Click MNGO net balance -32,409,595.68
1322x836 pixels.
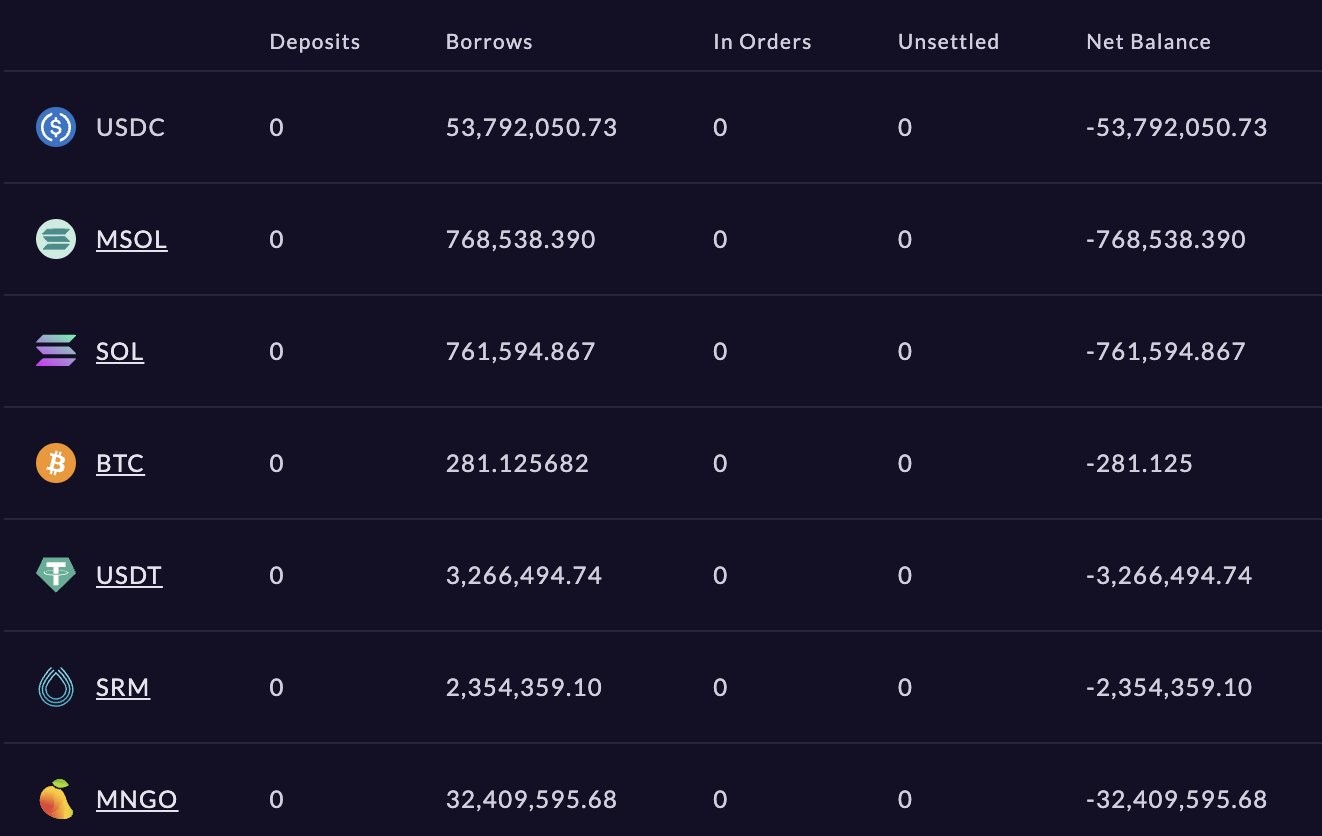coord(1176,800)
